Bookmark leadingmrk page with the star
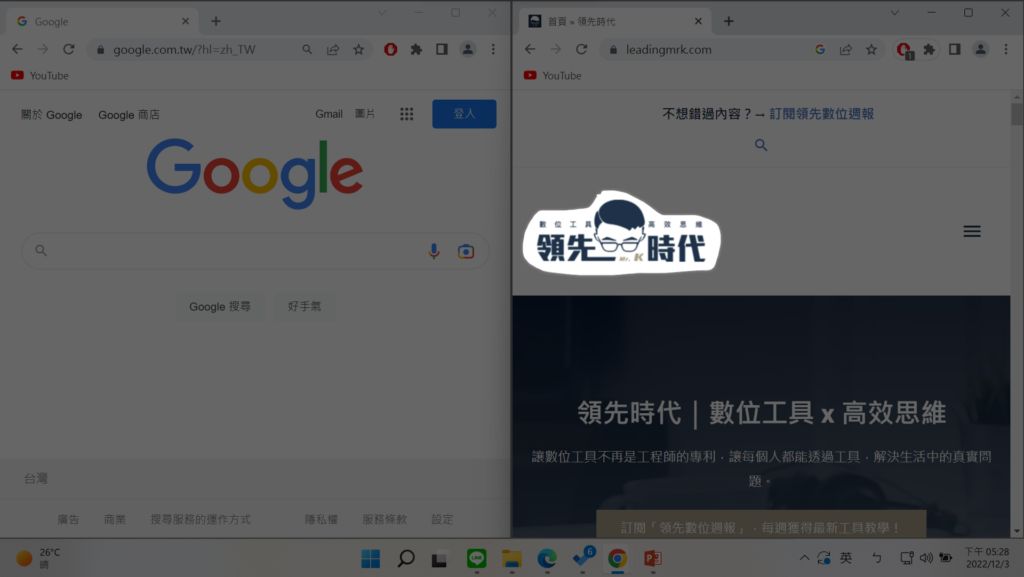This screenshot has width=1024, height=577. click(x=871, y=49)
